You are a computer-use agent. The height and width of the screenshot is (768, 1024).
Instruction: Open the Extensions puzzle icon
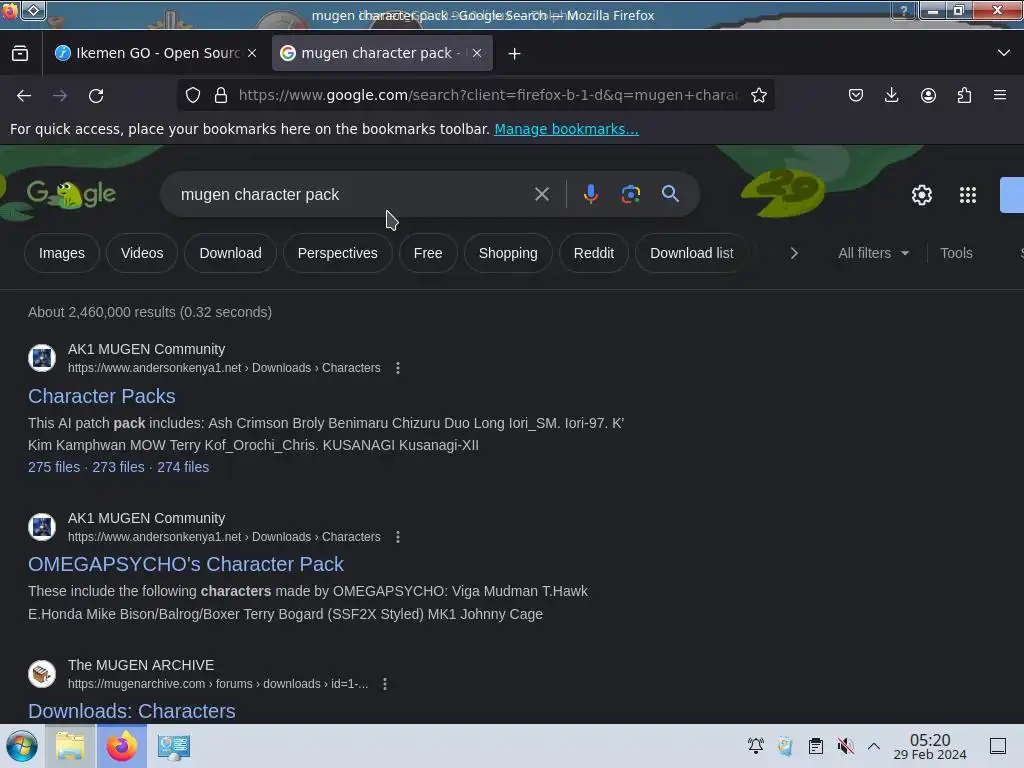[965, 95]
